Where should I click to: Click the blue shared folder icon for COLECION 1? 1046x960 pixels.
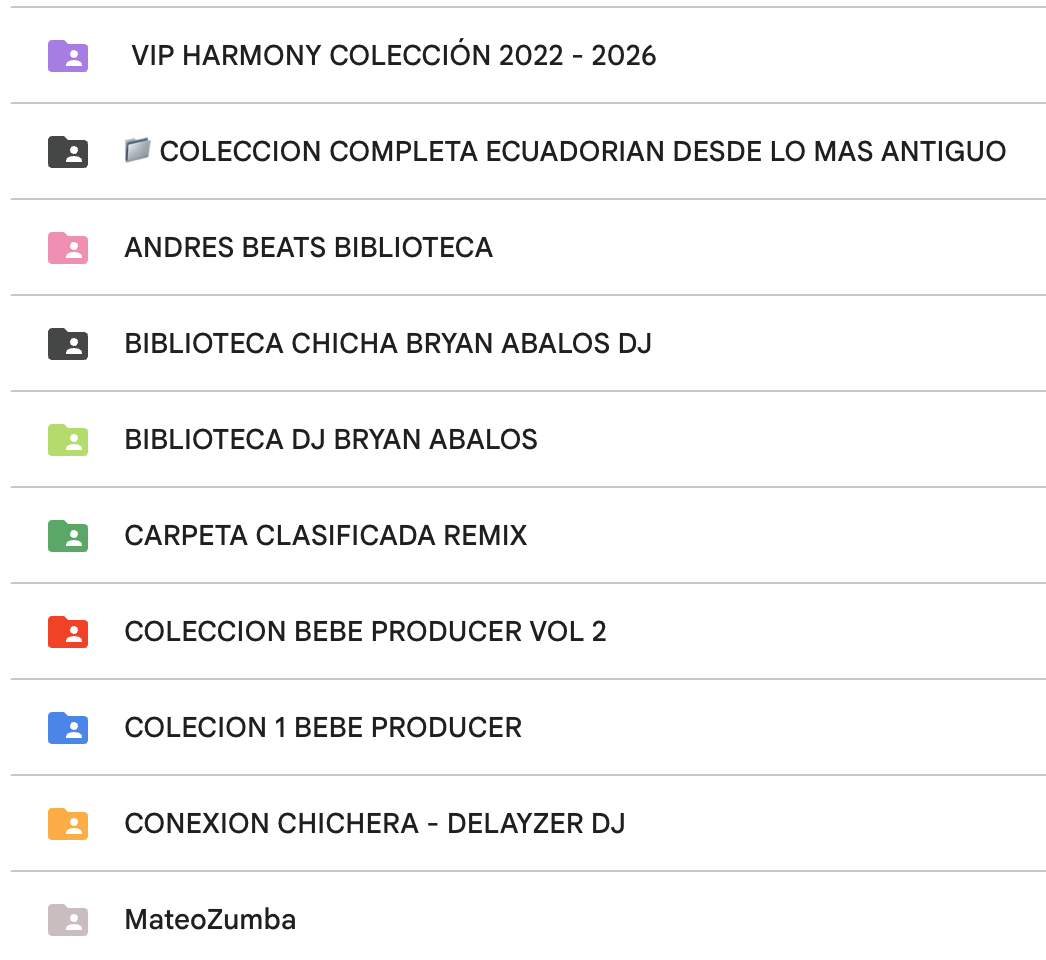click(x=67, y=728)
